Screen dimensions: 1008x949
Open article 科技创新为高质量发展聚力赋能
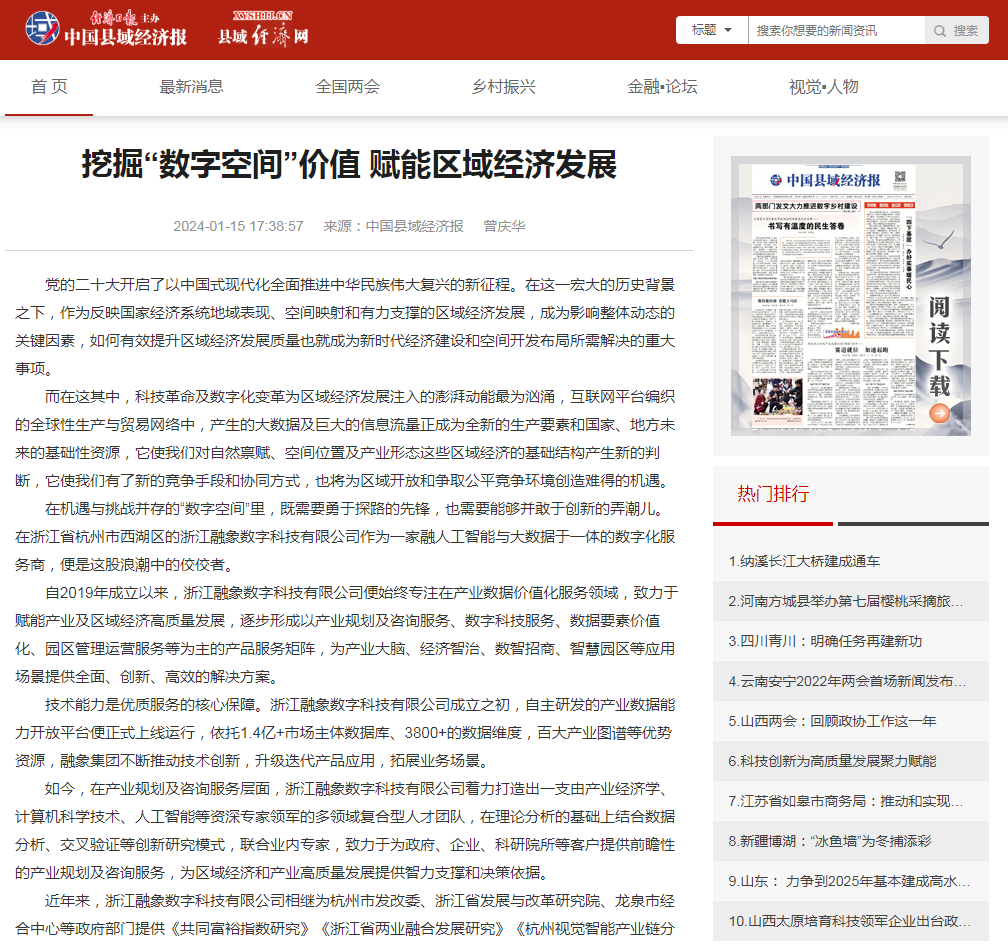point(832,761)
